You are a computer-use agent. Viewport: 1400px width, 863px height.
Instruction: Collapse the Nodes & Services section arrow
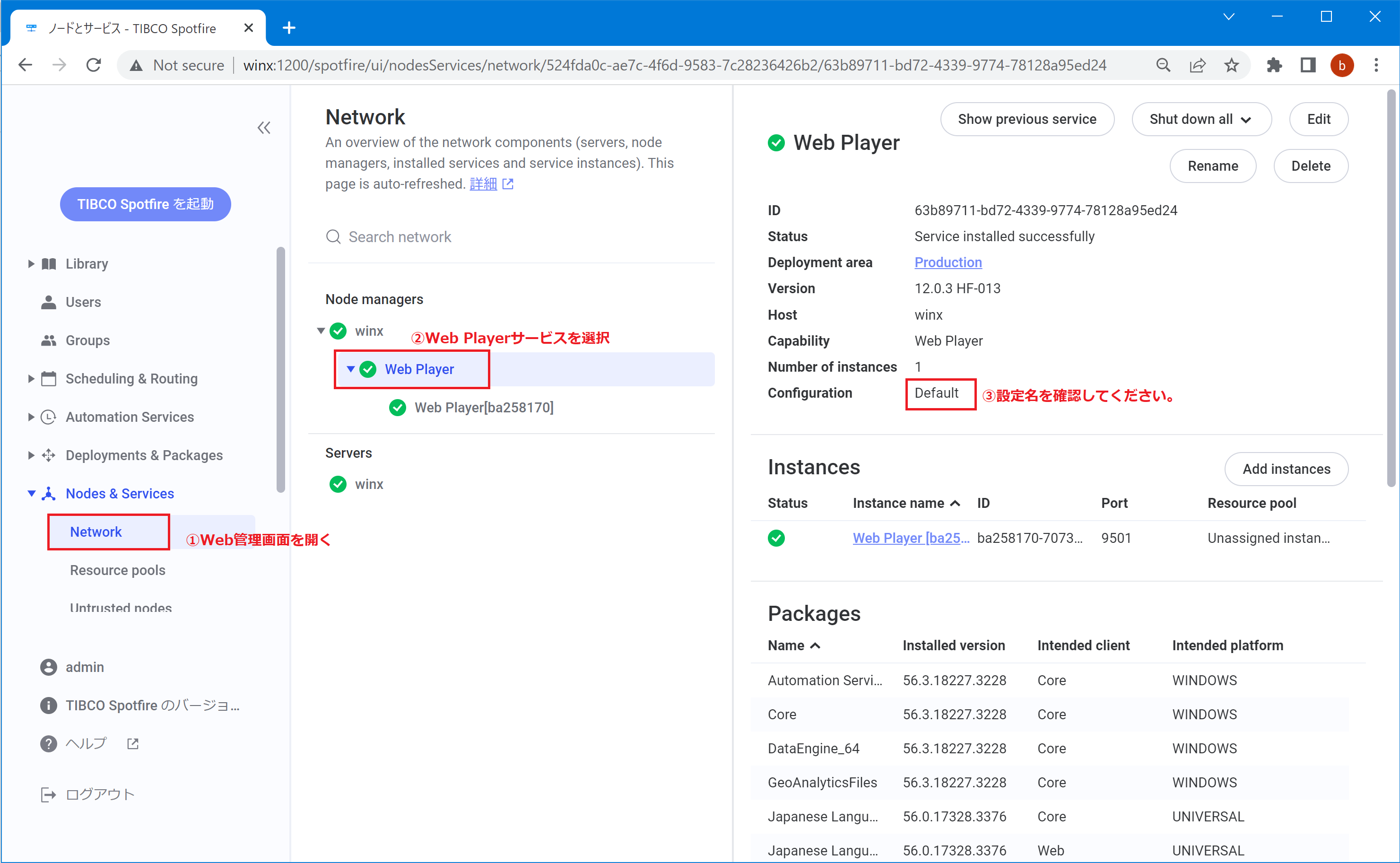click(31, 494)
